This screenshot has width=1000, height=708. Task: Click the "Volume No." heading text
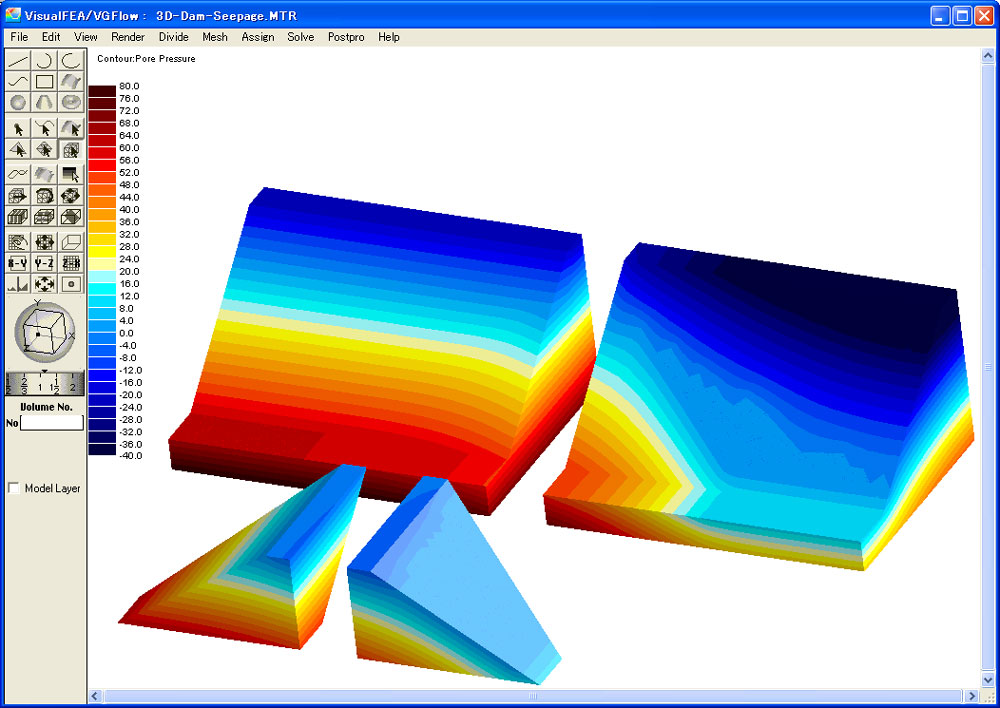[x=46, y=407]
